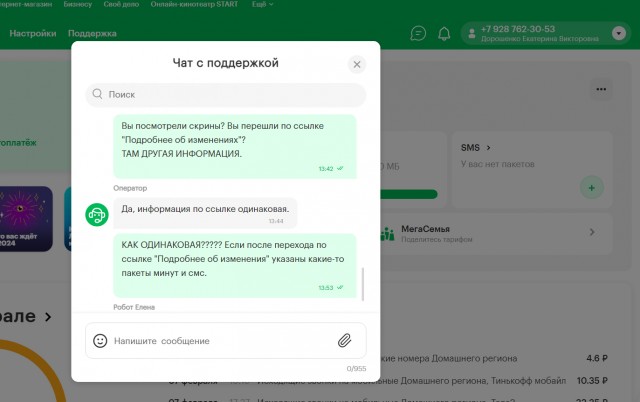The image size is (640, 402).
Task: Open the SMS section chevron
Action: (x=489, y=148)
